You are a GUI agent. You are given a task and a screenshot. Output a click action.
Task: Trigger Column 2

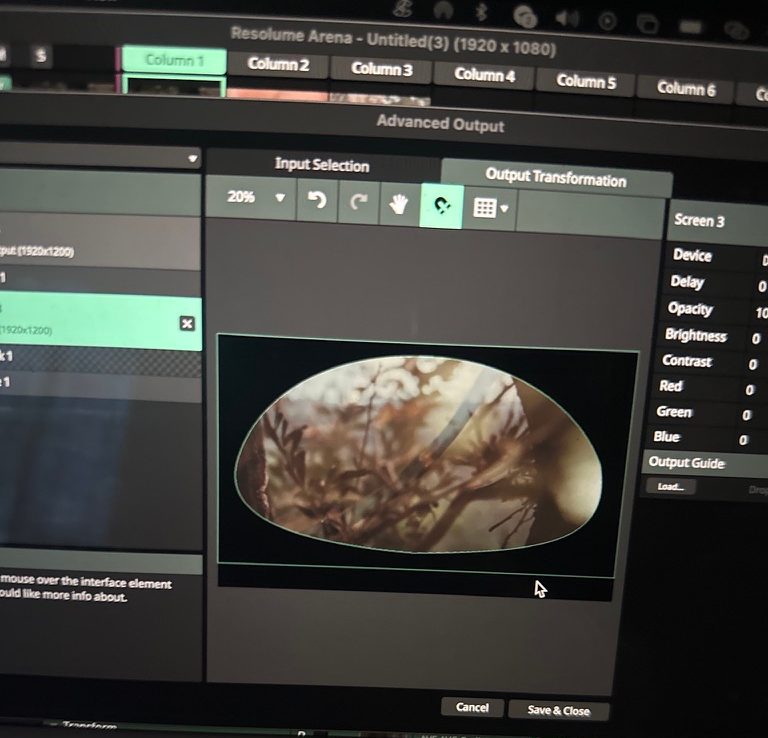[278, 64]
